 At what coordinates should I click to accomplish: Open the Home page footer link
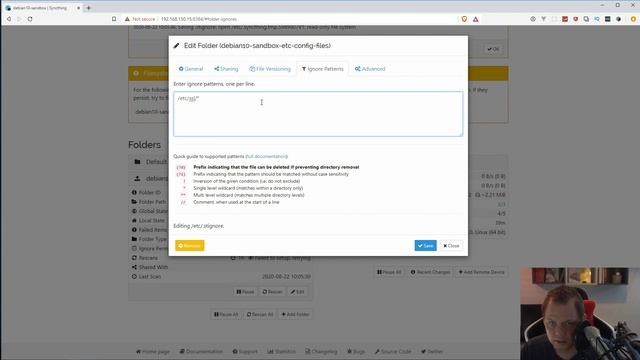pyautogui.click(x=153, y=351)
